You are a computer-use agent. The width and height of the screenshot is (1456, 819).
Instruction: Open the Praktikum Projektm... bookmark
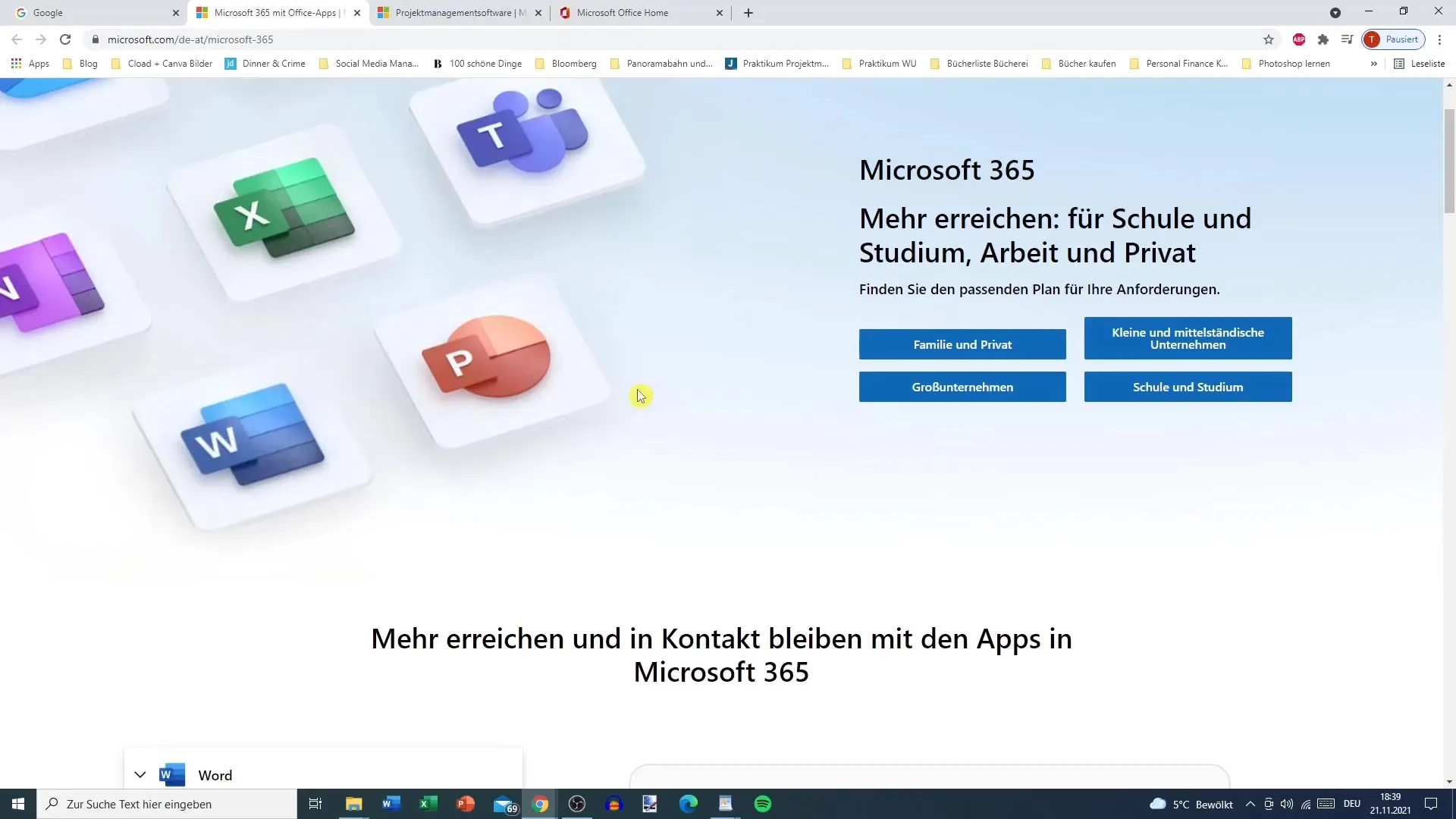pos(777,64)
